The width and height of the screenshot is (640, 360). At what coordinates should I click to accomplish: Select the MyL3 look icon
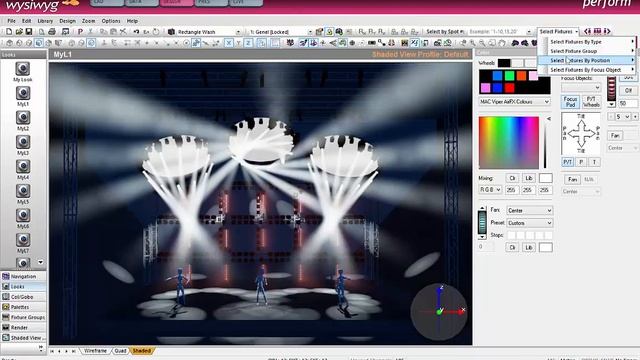click(x=23, y=142)
